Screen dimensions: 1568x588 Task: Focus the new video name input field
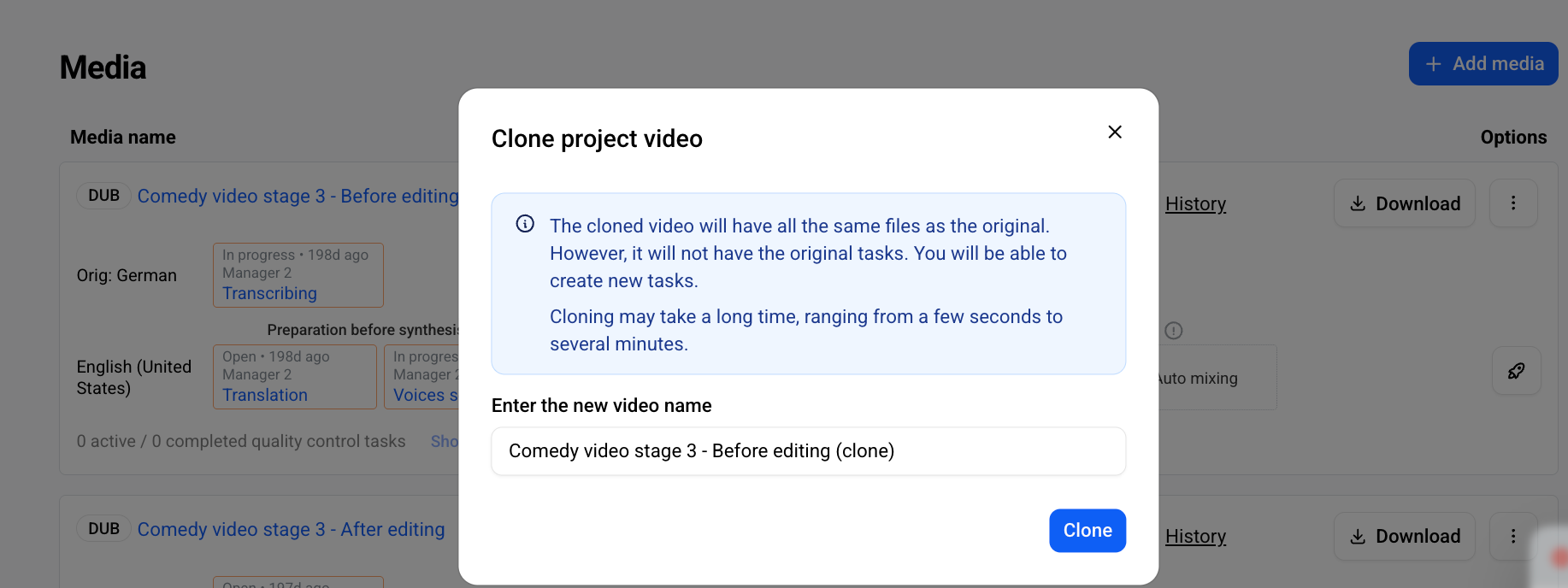(808, 451)
